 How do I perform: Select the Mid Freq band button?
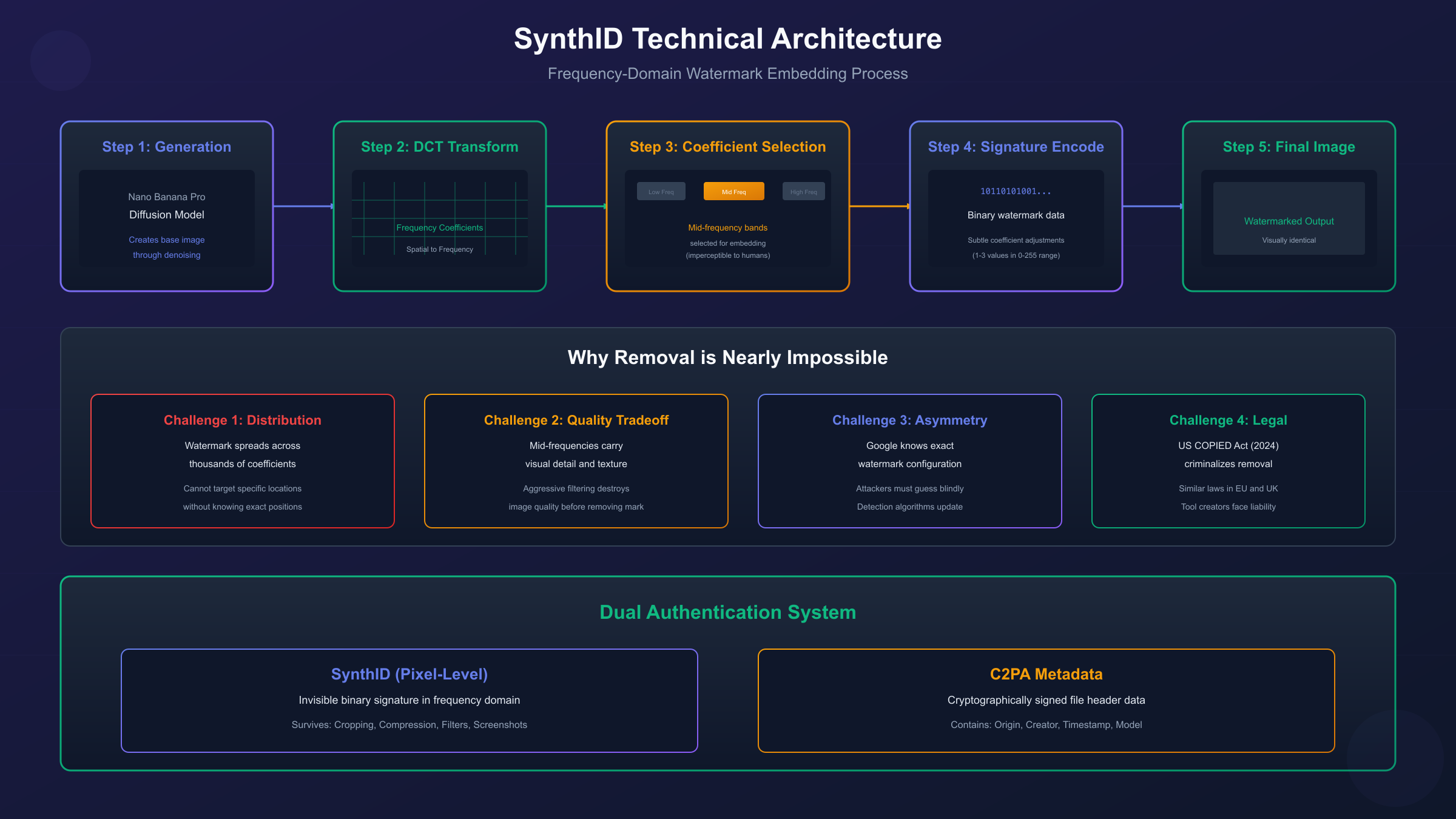tap(734, 191)
